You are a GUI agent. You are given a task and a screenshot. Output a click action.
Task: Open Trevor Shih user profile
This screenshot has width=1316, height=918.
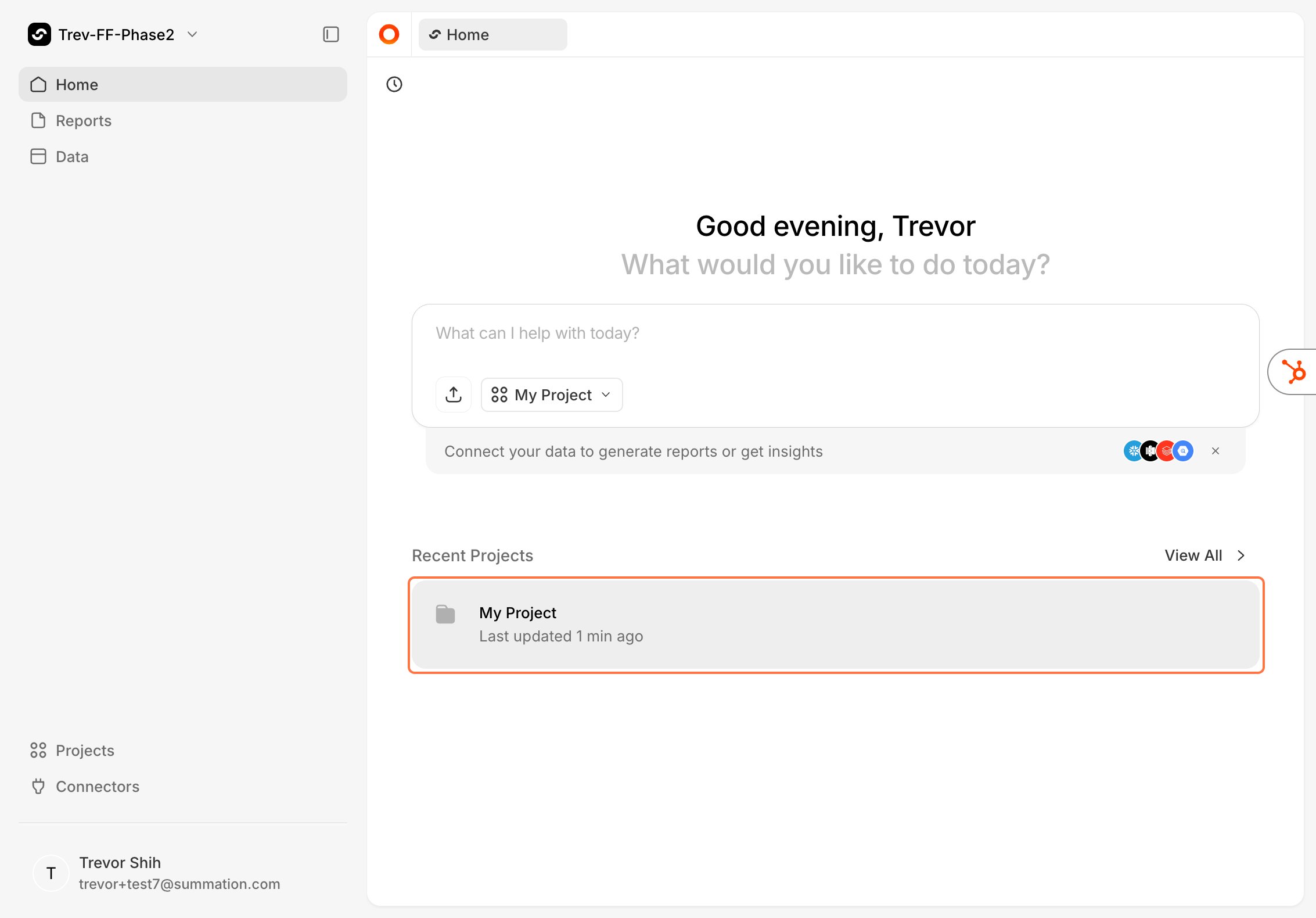(183, 873)
